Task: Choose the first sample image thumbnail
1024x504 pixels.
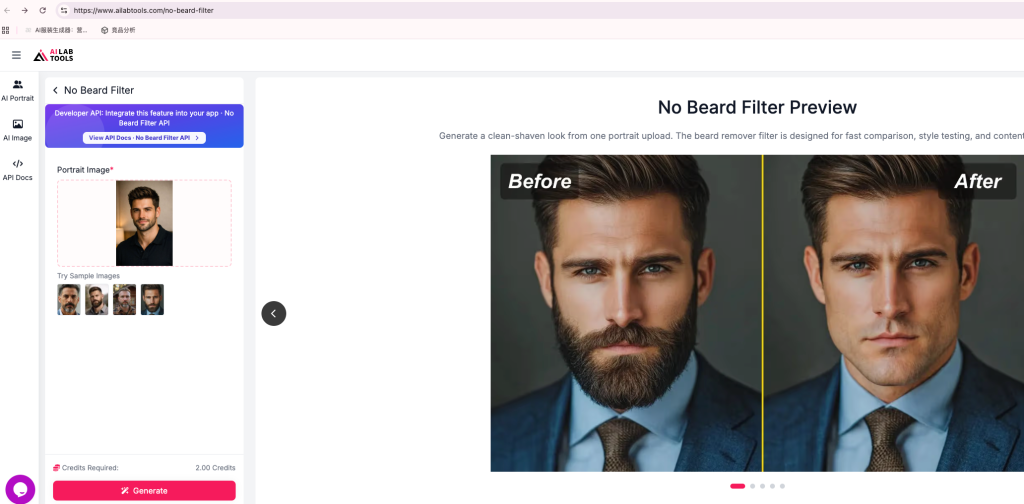Action: click(x=69, y=300)
